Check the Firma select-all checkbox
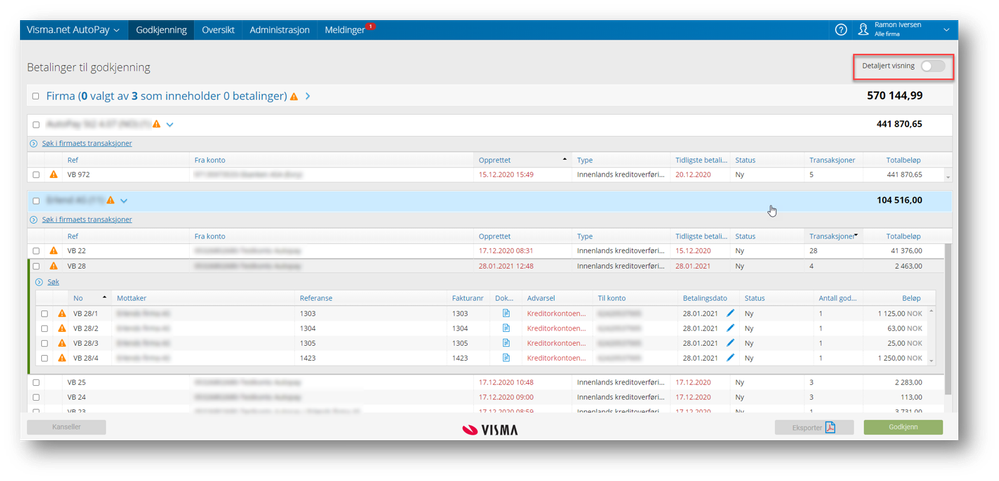 [36, 97]
